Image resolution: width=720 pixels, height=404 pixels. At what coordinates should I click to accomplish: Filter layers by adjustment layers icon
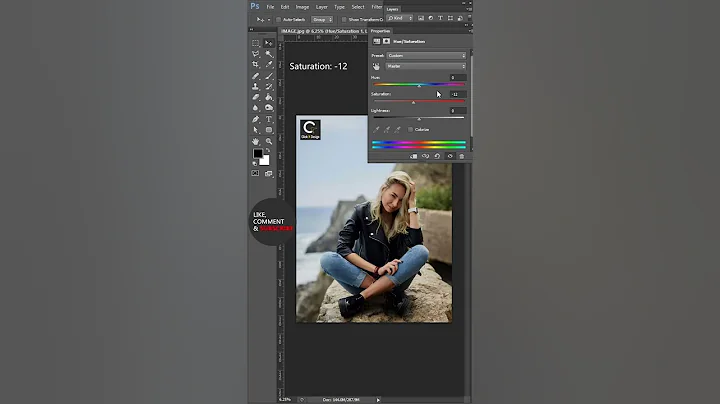pos(430,18)
